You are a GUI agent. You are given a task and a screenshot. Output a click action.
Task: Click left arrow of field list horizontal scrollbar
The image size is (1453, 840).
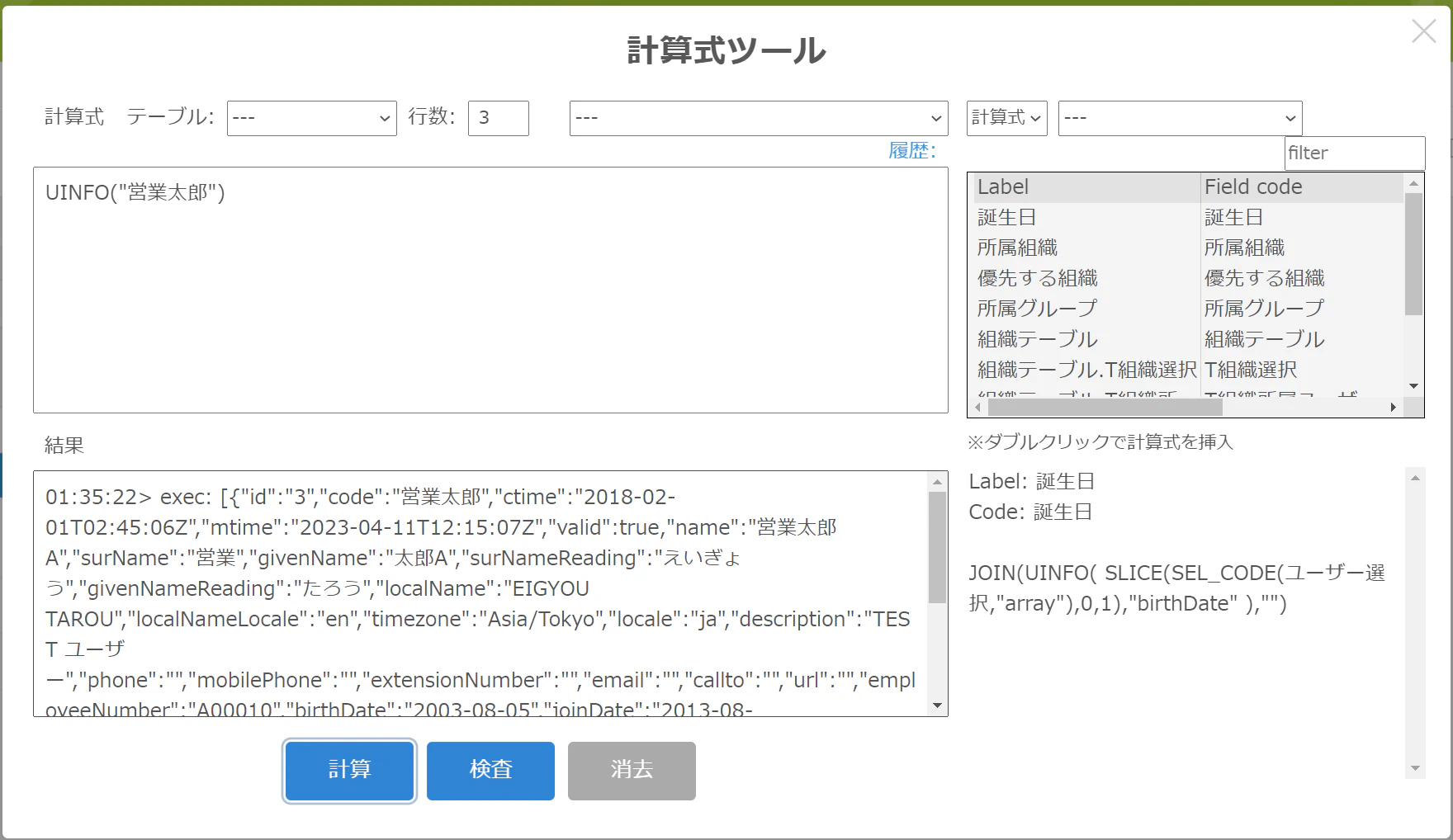pyautogui.click(x=978, y=408)
